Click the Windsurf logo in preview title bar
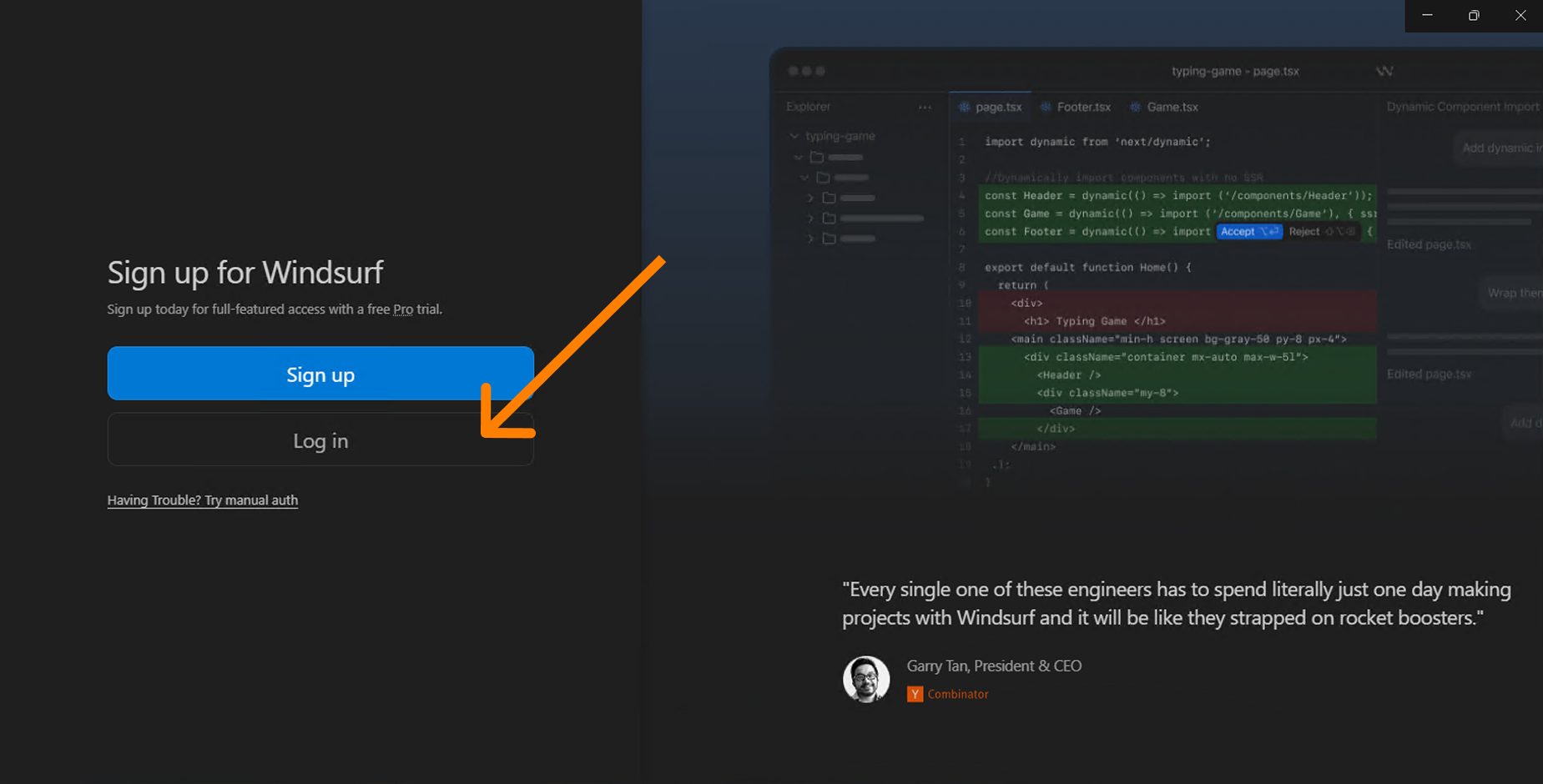The height and width of the screenshot is (784, 1543). 1384,72
